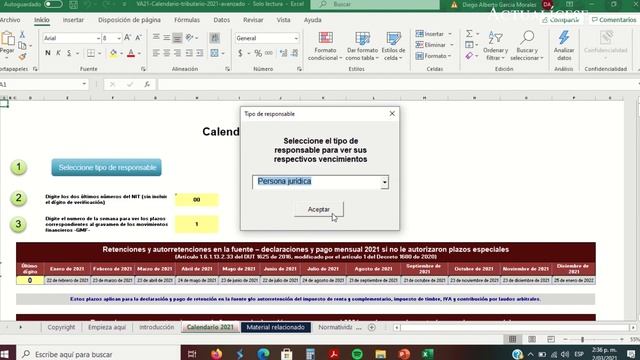640x360 pixels.
Task: Open the Archivo menu
Action: pos(10,20)
